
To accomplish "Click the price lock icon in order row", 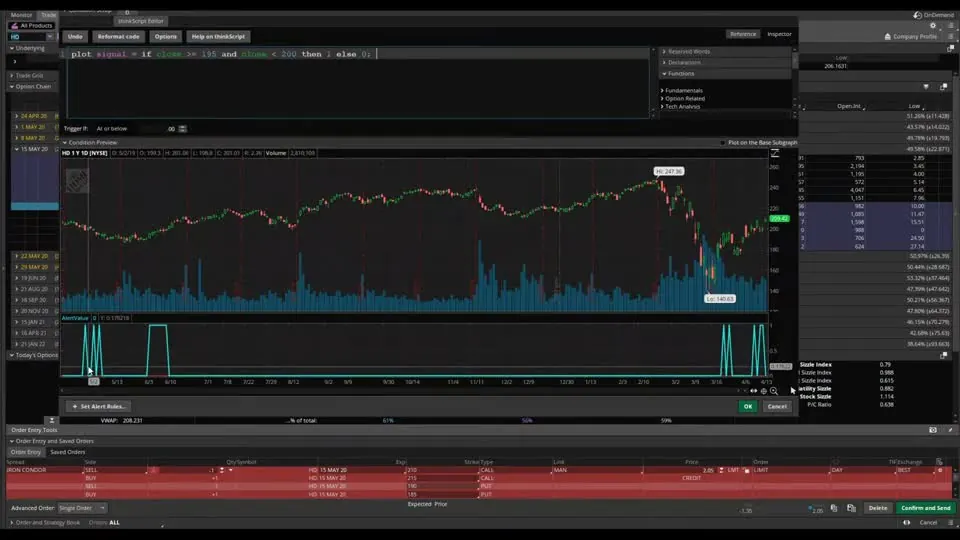I will point(746,470).
